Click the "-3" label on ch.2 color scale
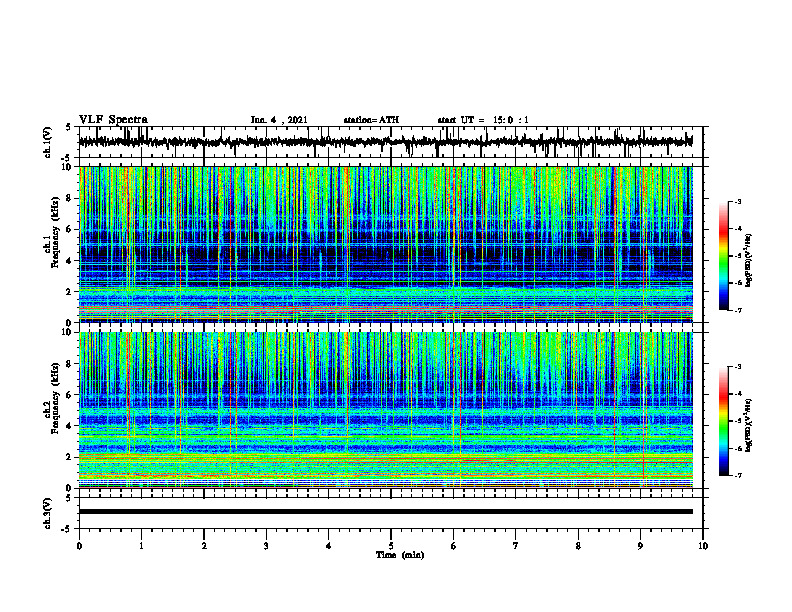 coord(738,367)
